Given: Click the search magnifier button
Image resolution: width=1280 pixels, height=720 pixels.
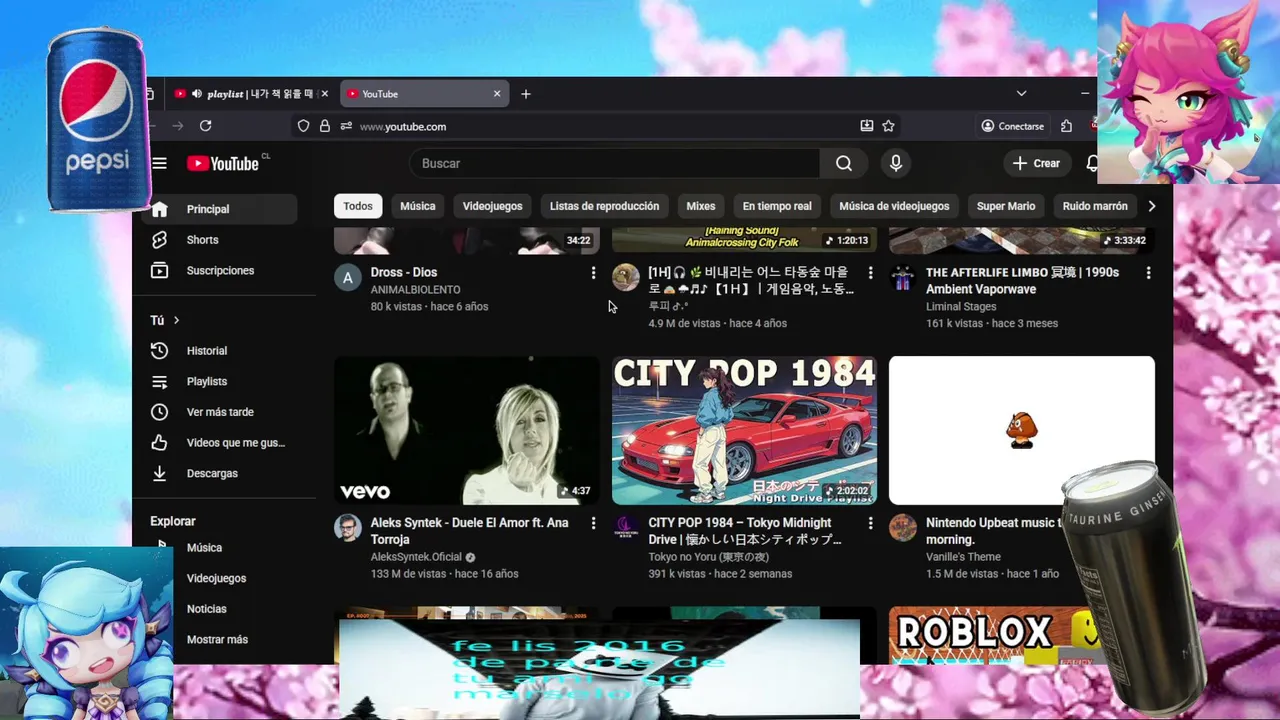Looking at the screenshot, I should (x=844, y=163).
